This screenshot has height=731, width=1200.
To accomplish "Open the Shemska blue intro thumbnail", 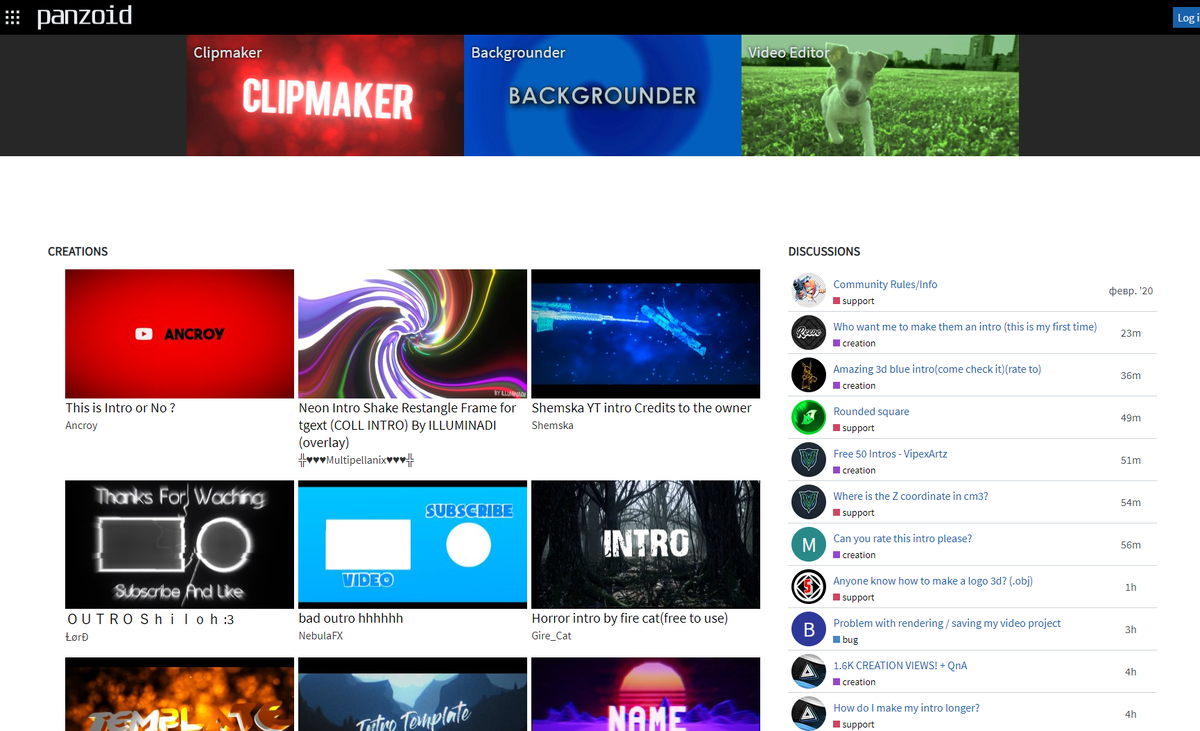I will [x=646, y=334].
